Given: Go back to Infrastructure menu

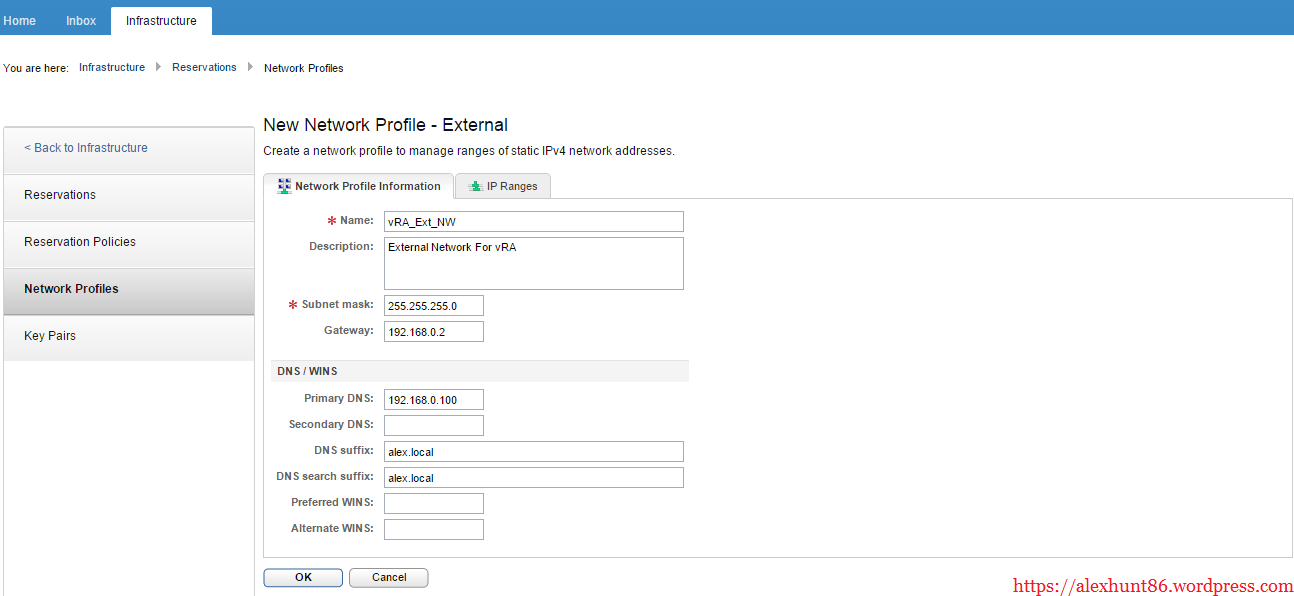Looking at the screenshot, I should click(86, 148).
